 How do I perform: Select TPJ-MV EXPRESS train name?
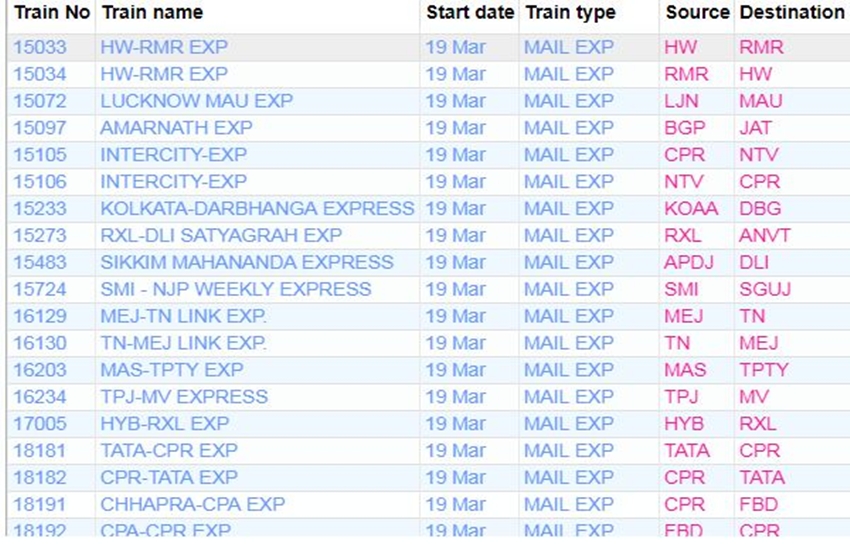(x=184, y=397)
